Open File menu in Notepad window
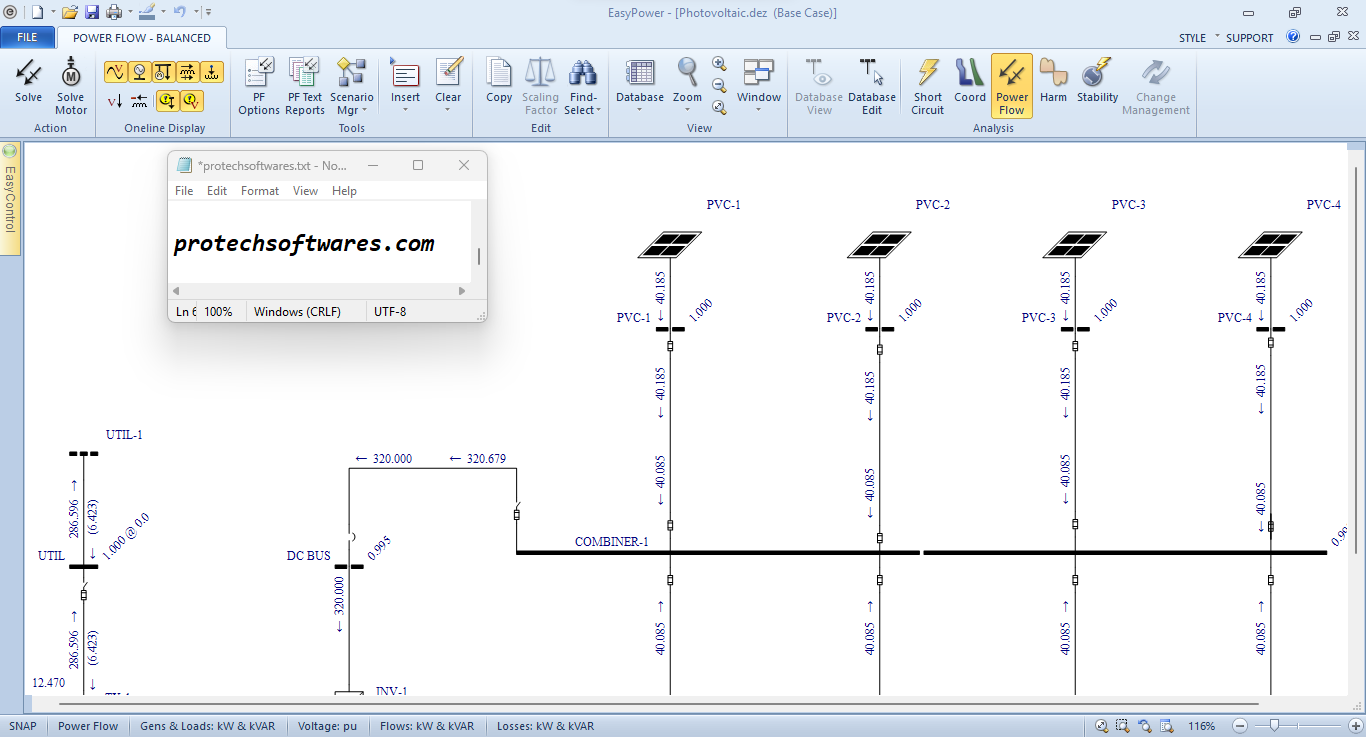The image size is (1366, 737). coord(184,191)
